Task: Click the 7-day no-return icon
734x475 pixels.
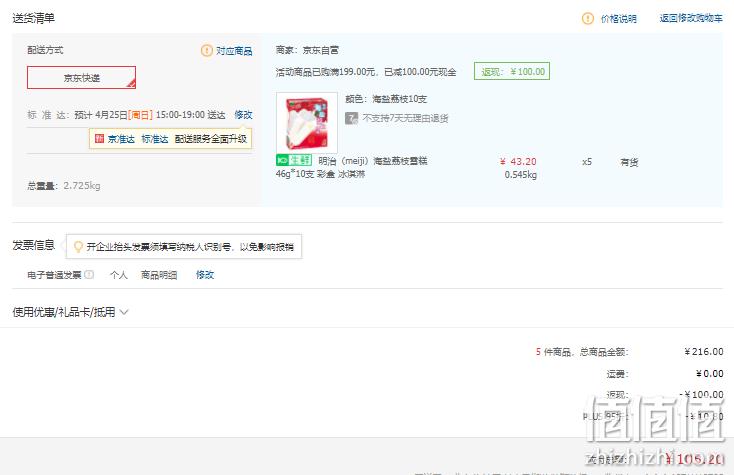Action: tap(352, 118)
